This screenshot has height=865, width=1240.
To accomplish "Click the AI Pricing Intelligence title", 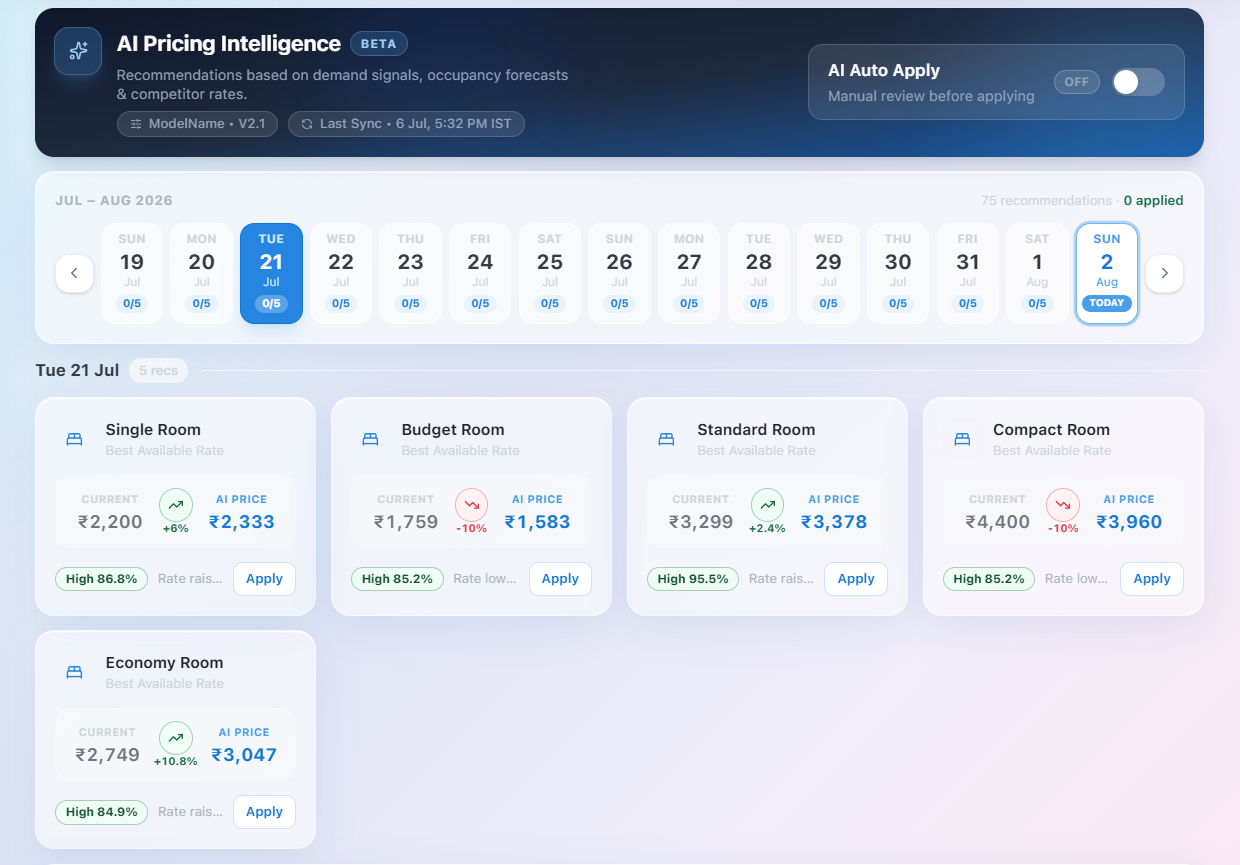I will click(229, 44).
